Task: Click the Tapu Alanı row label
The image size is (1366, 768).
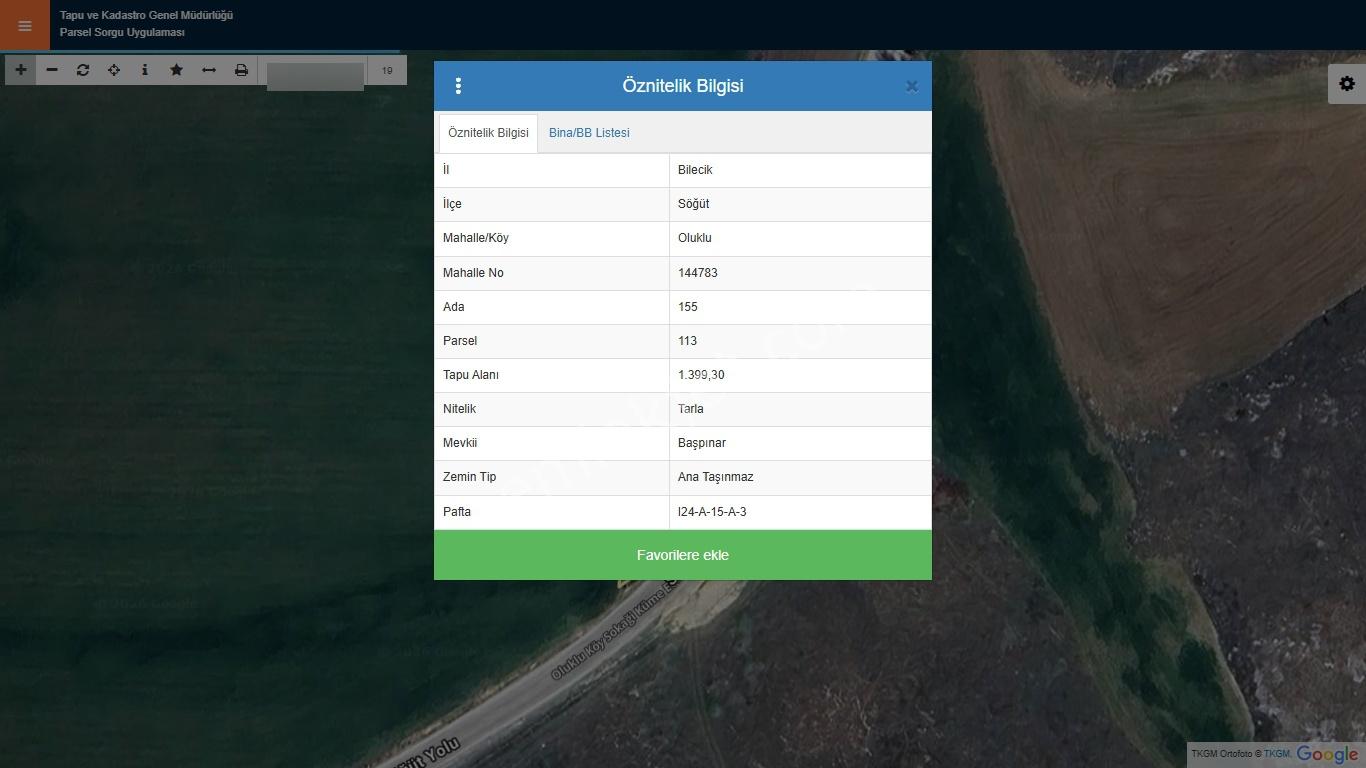Action: [471, 375]
